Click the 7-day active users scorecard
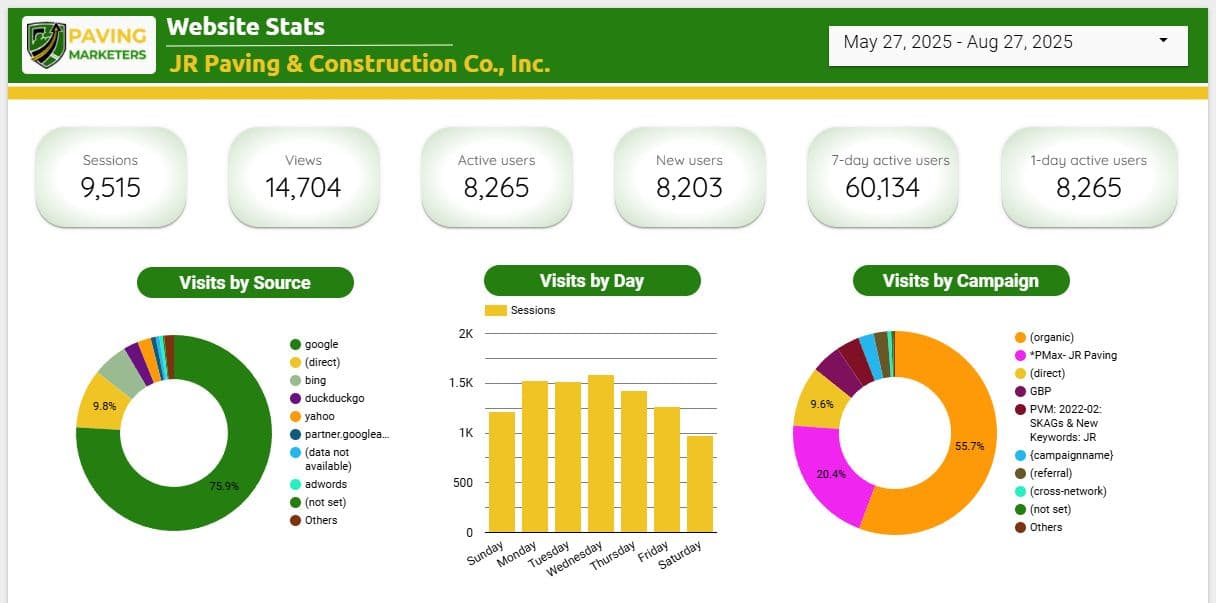 pyautogui.click(x=883, y=177)
